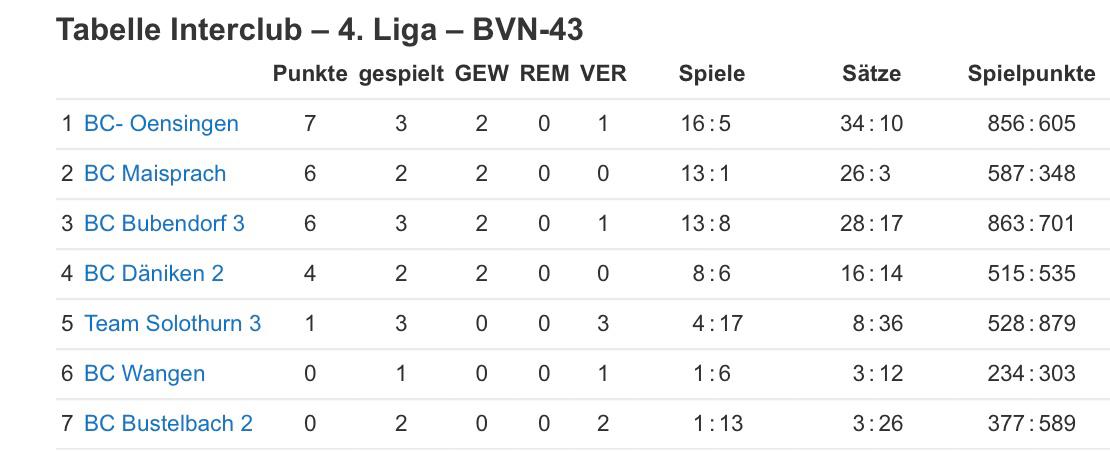Image resolution: width=1110 pixels, height=471 pixels.
Task: Open the BC- Oensingen team link
Action: 161,124
